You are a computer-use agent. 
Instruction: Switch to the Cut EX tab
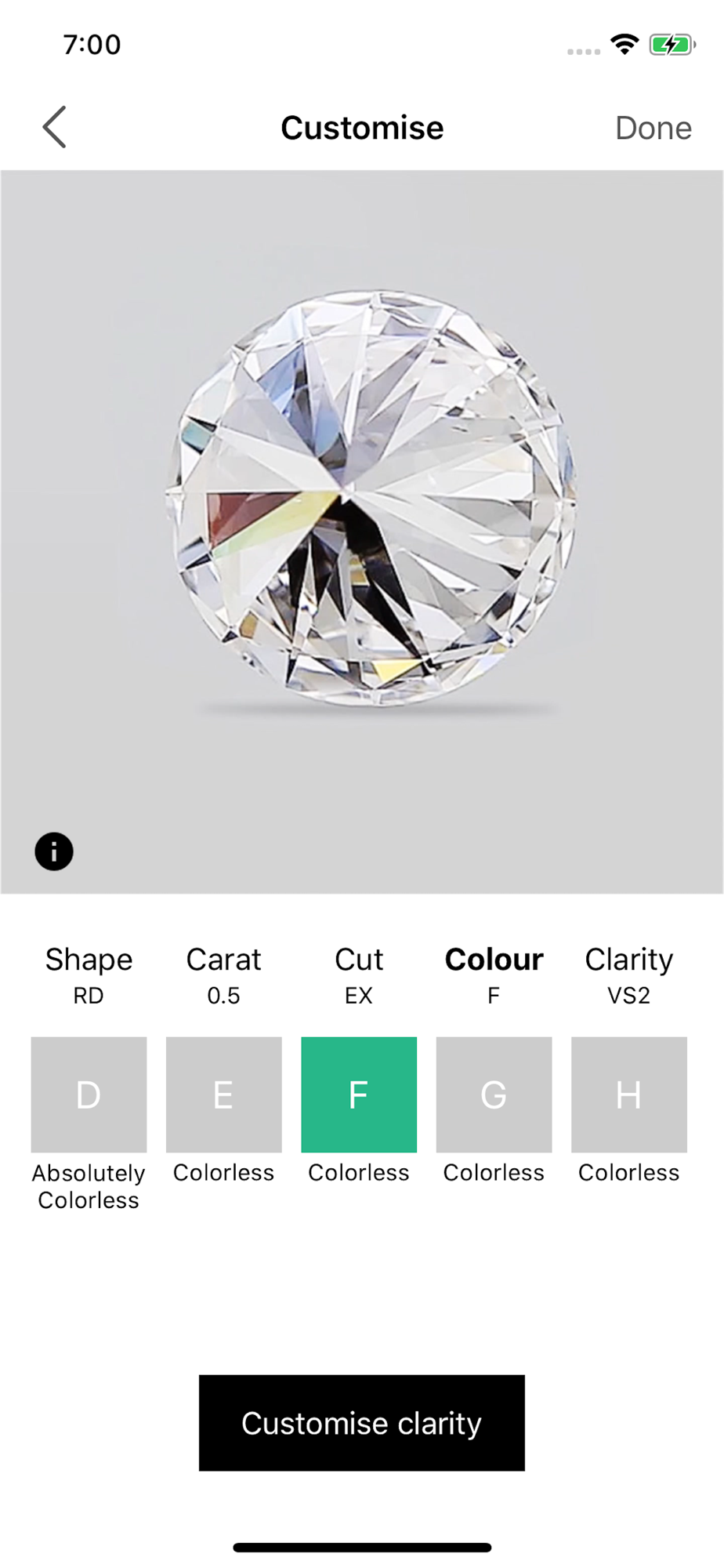(359, 975)
